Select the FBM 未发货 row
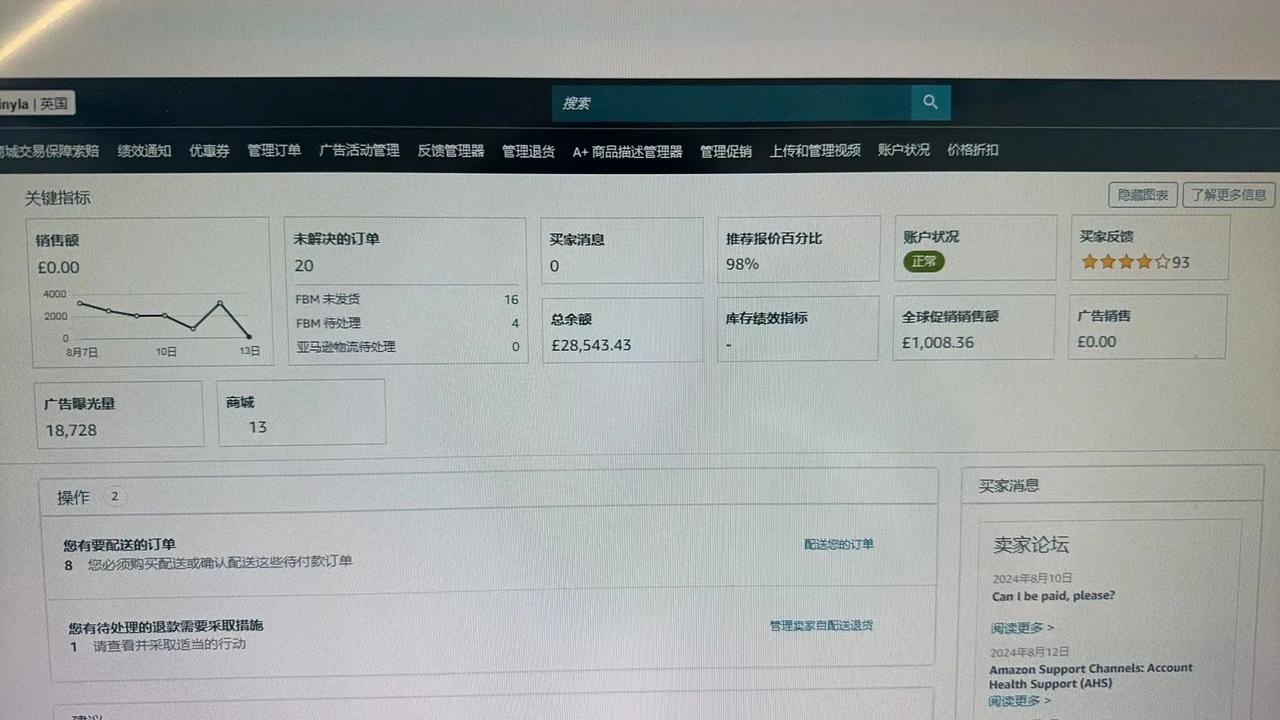Image resolution: width=1280 pixels, height=720 pixels. [407, 299]
